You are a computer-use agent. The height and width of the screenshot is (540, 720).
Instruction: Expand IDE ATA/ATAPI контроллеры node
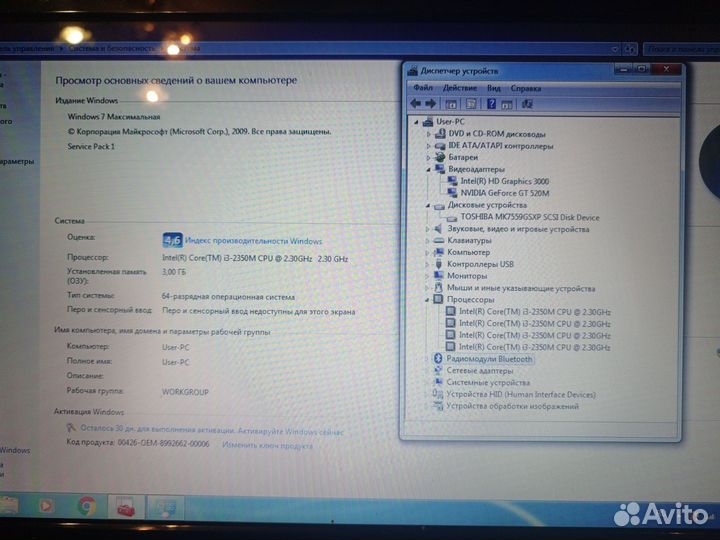click(428, 146)
